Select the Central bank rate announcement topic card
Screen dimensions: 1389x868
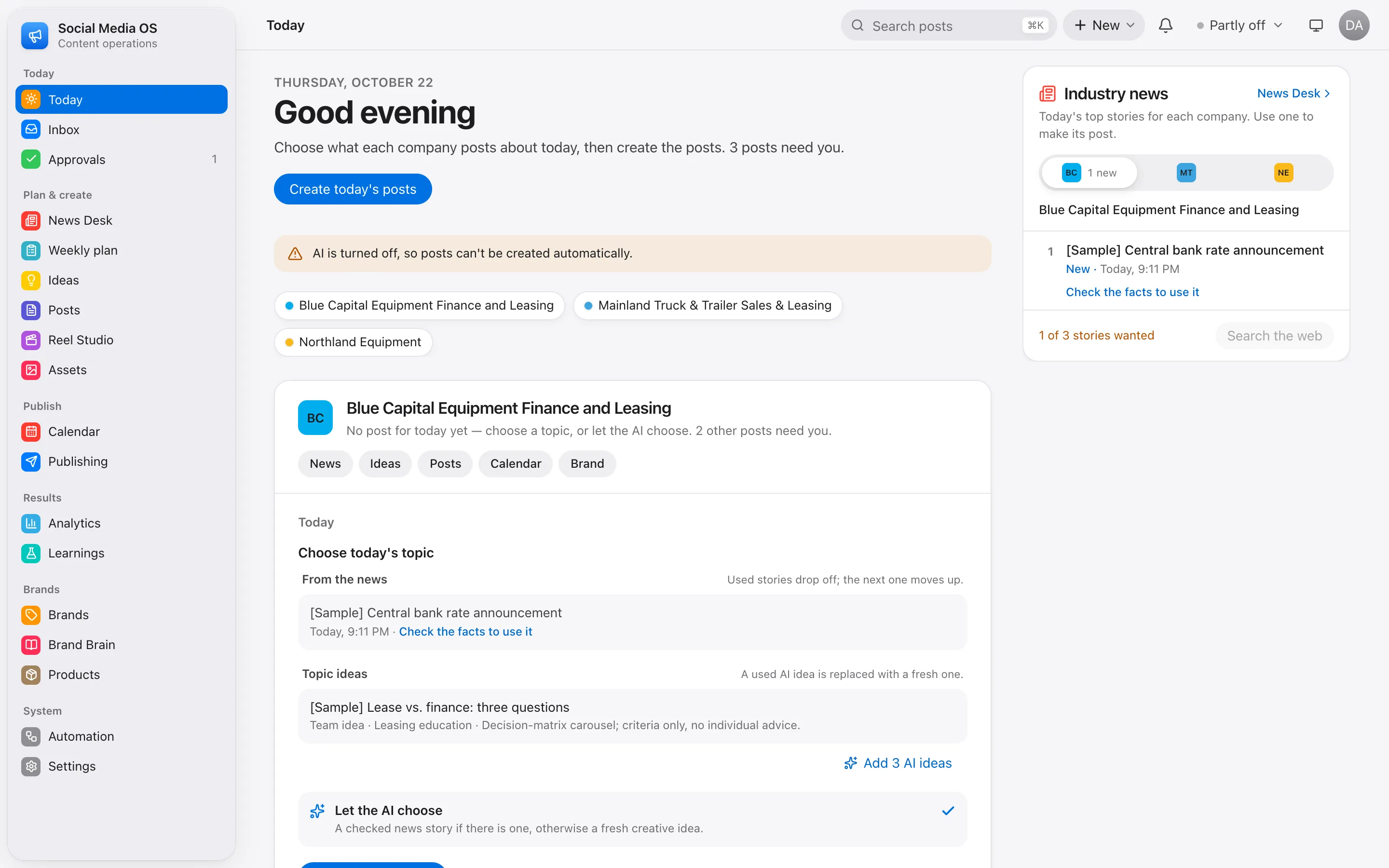pos(632,622)
